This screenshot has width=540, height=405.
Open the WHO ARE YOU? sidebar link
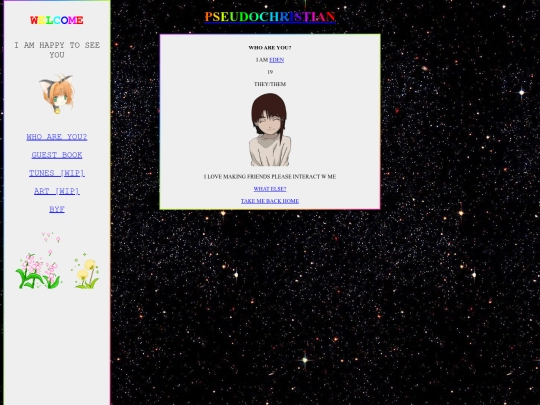[57, 137]
